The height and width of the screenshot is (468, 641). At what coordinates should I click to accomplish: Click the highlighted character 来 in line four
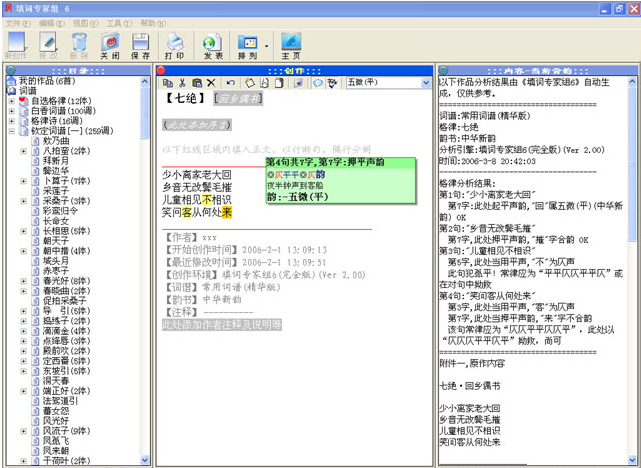pyautogui.click(x=227, y=213)
